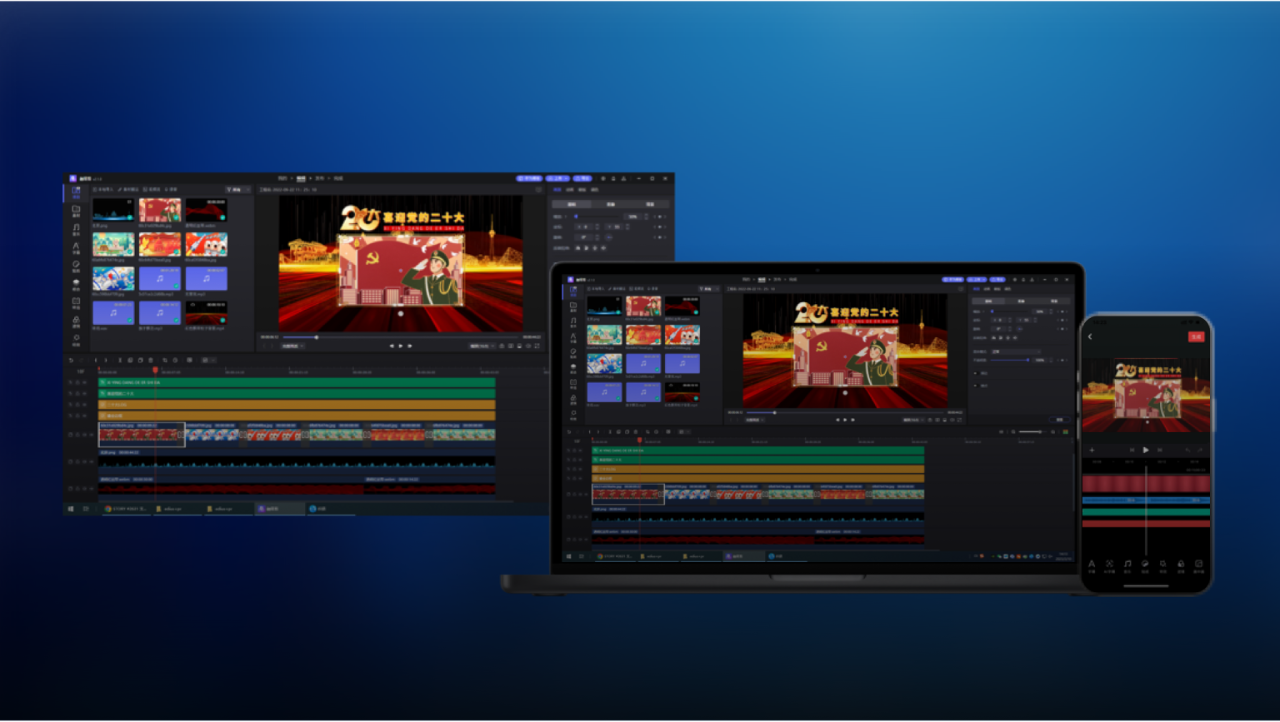Click third purple button in desktop window title bar
Screen dimensions: 1280x722
tap(582, 178)
